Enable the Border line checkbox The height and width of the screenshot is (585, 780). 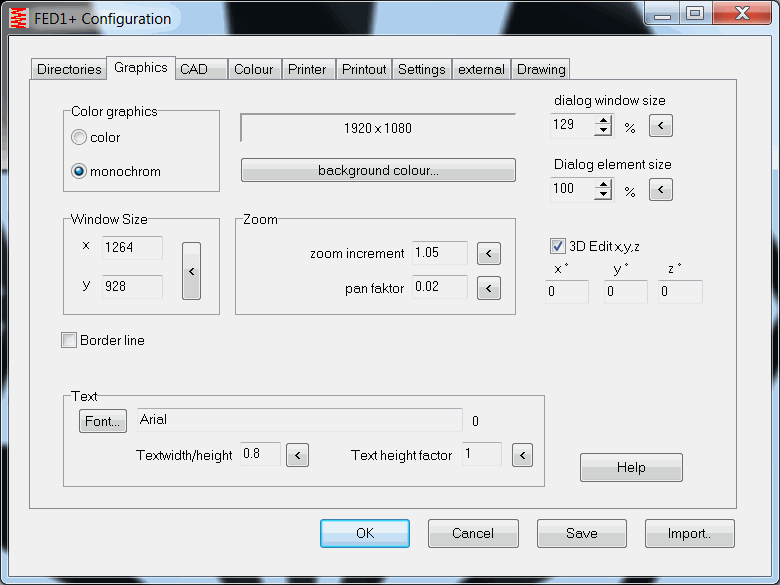pyautogui.click(x=69, y=341)
